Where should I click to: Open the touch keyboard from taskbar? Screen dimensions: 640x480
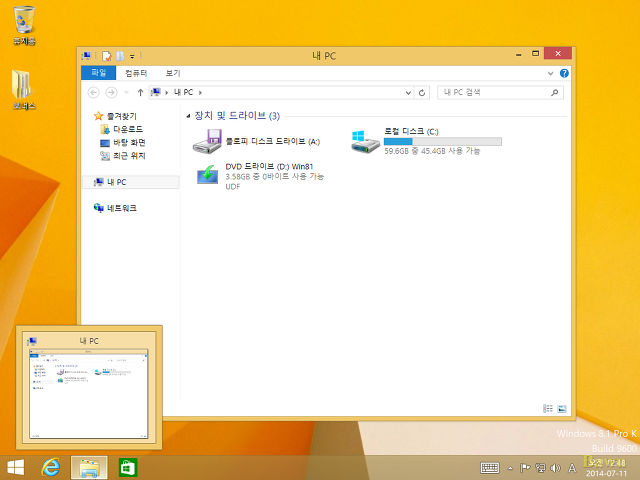(x=490, y=468)
